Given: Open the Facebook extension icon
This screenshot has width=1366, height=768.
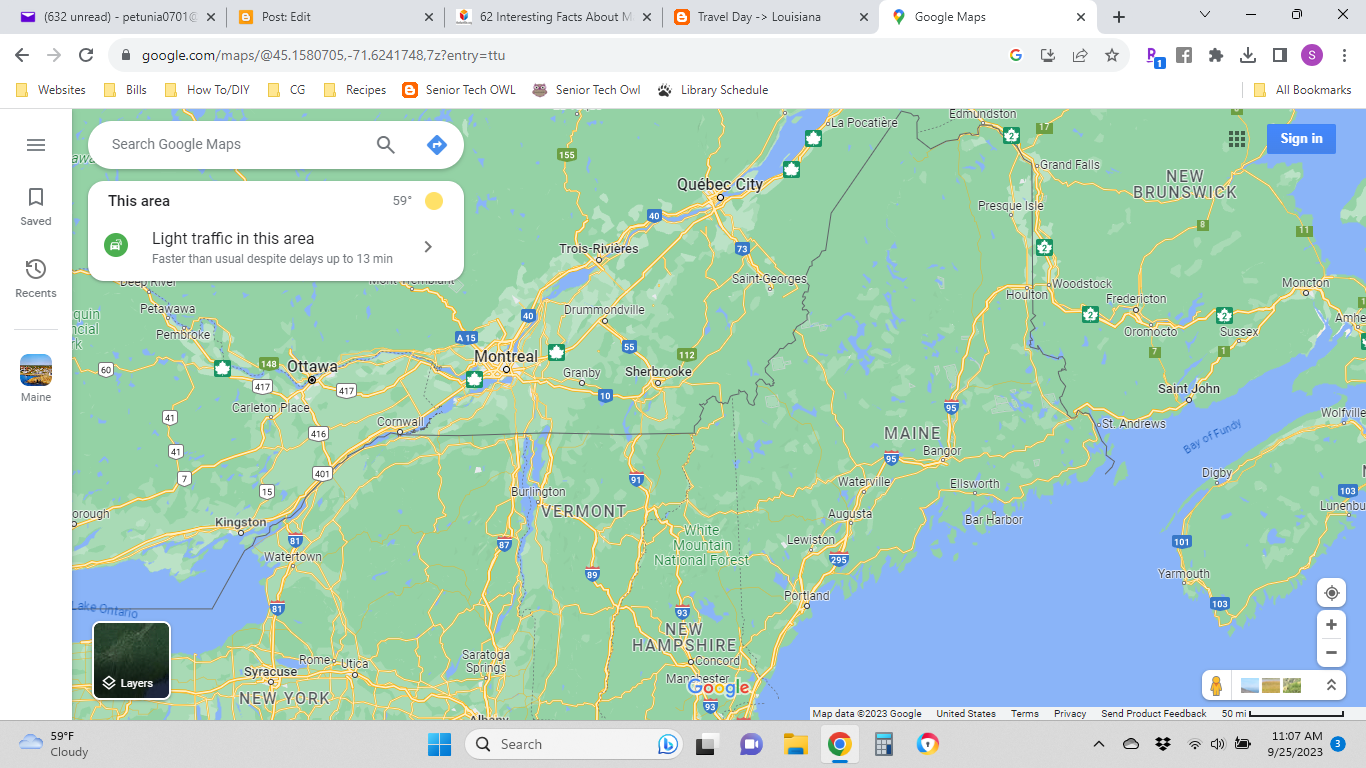Looking at the screenshot, I should [x=1184, y=55].
